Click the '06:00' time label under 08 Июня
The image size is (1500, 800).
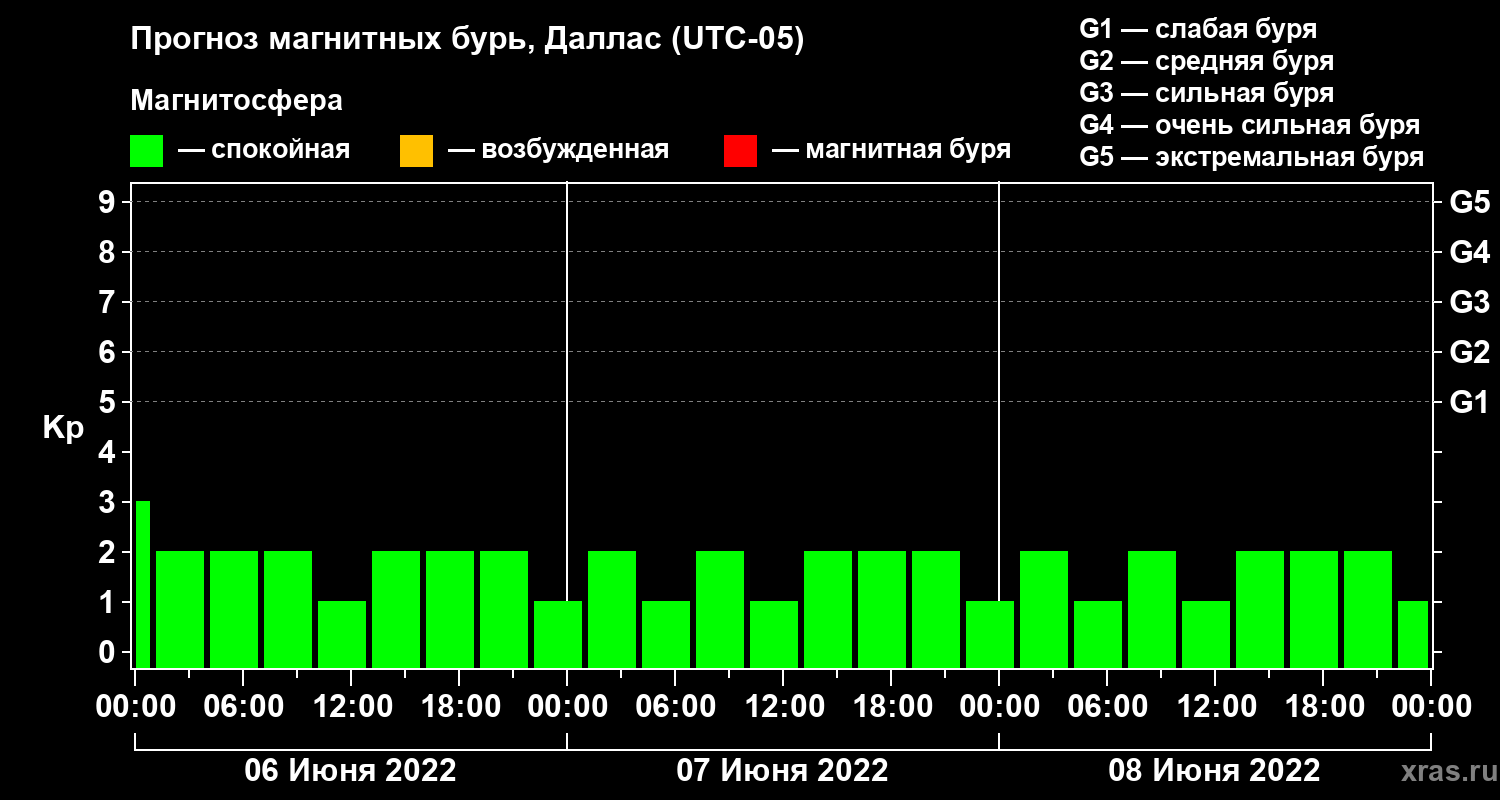tap(1107, 707)
